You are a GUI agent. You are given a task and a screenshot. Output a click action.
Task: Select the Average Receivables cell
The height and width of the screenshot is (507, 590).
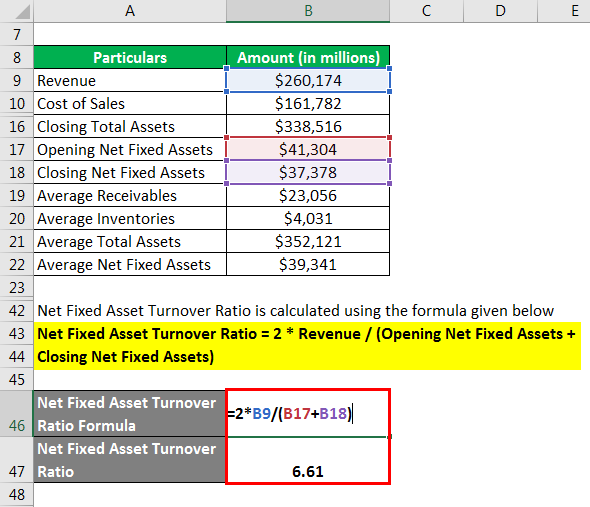click(130, 195)
